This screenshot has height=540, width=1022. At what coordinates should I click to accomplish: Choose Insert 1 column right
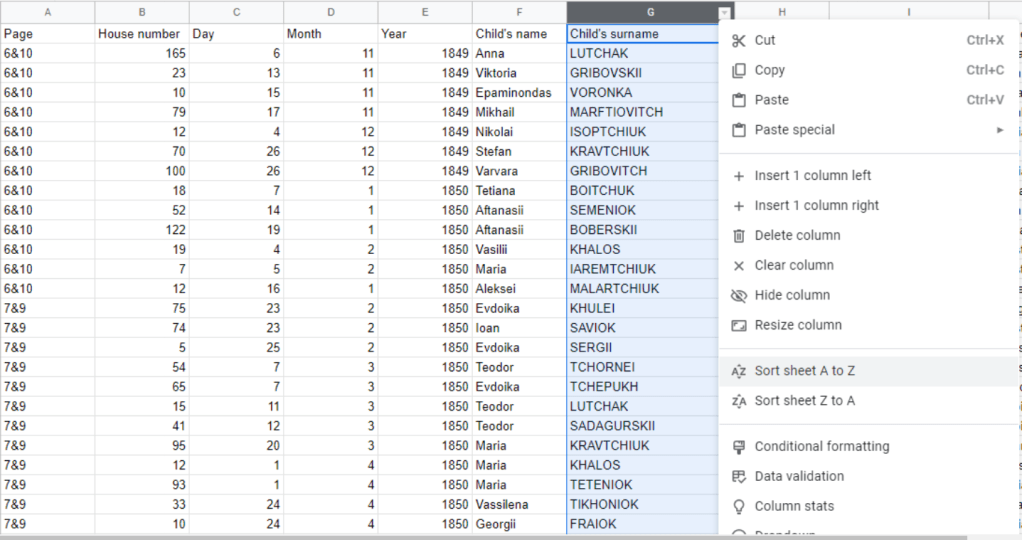(816, 206)
